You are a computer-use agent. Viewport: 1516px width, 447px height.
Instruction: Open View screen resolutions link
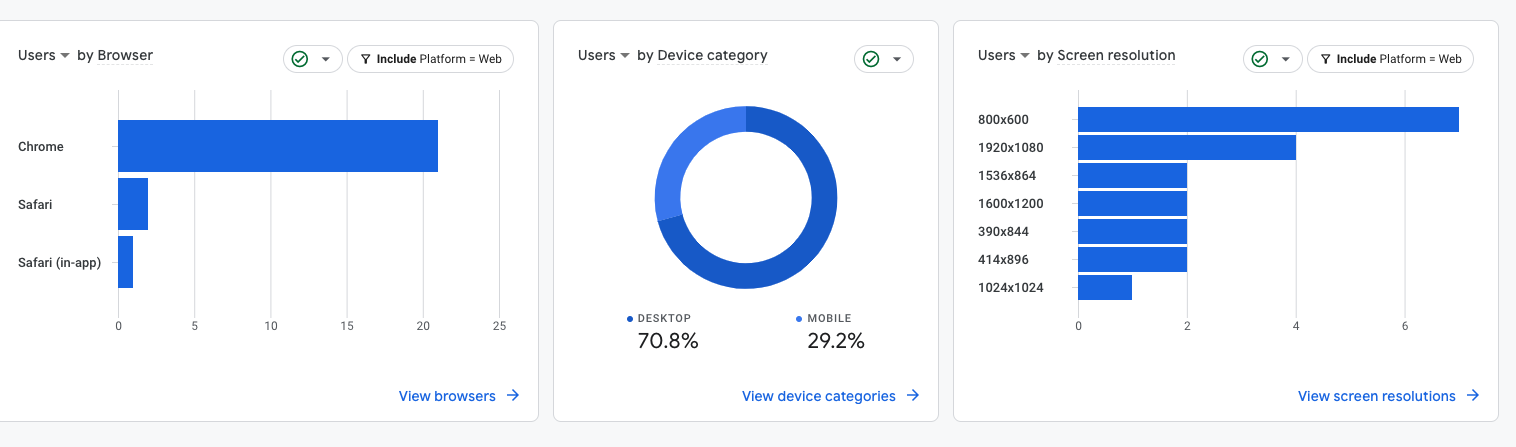point(1376,396)
